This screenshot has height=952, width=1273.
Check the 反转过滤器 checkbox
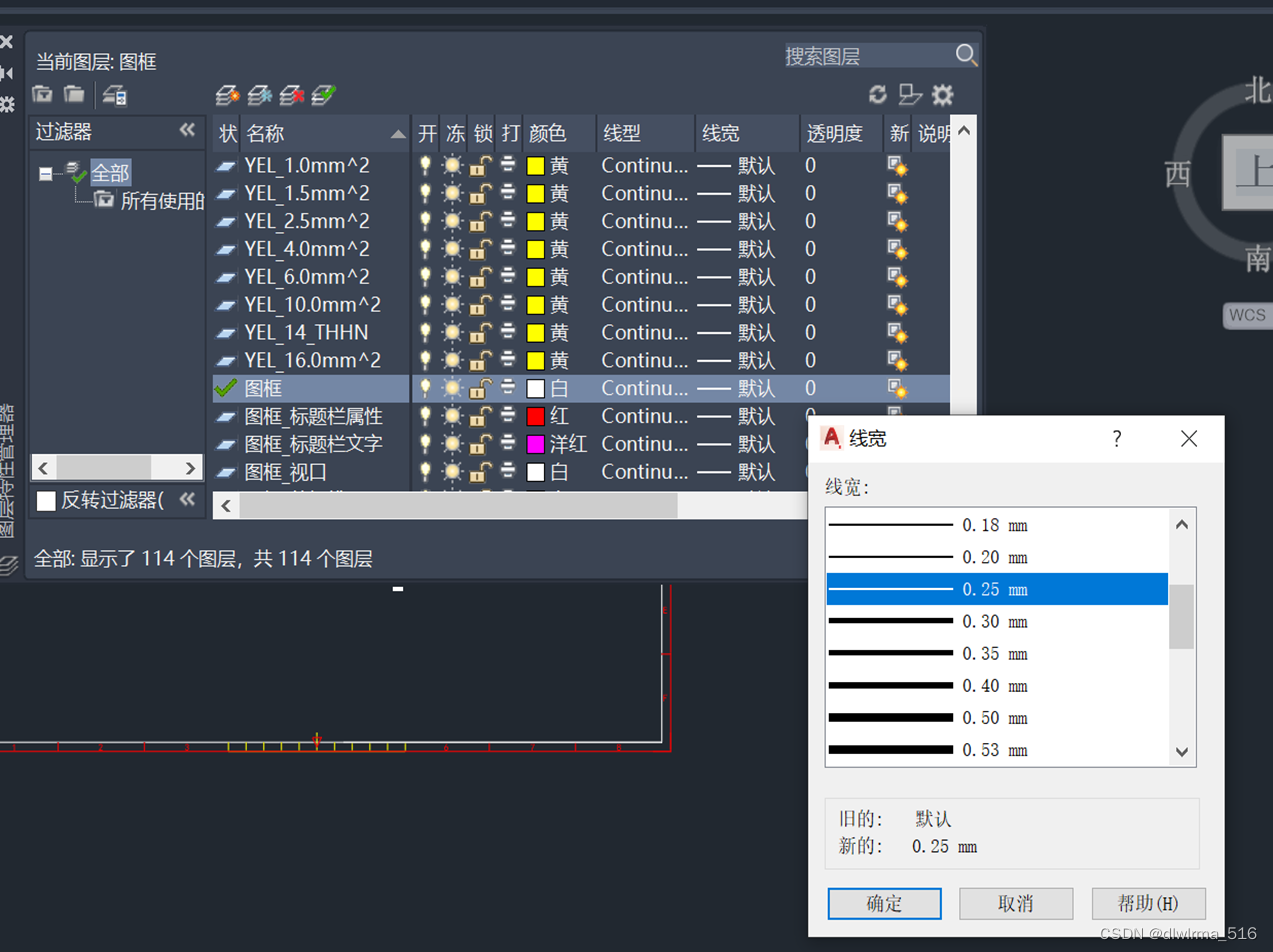pyautogui.click(x=46, y=501)
